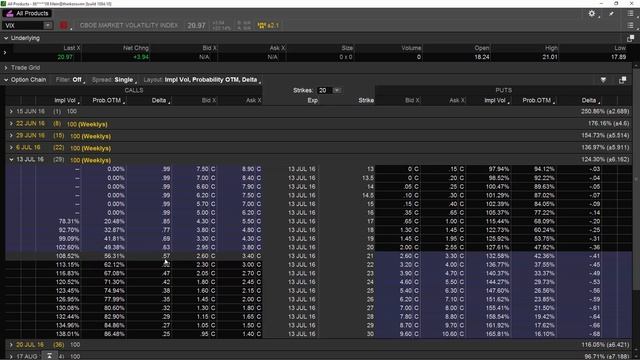
Task: Change the calls Impl Vol column dropdown
Action: 67,100
